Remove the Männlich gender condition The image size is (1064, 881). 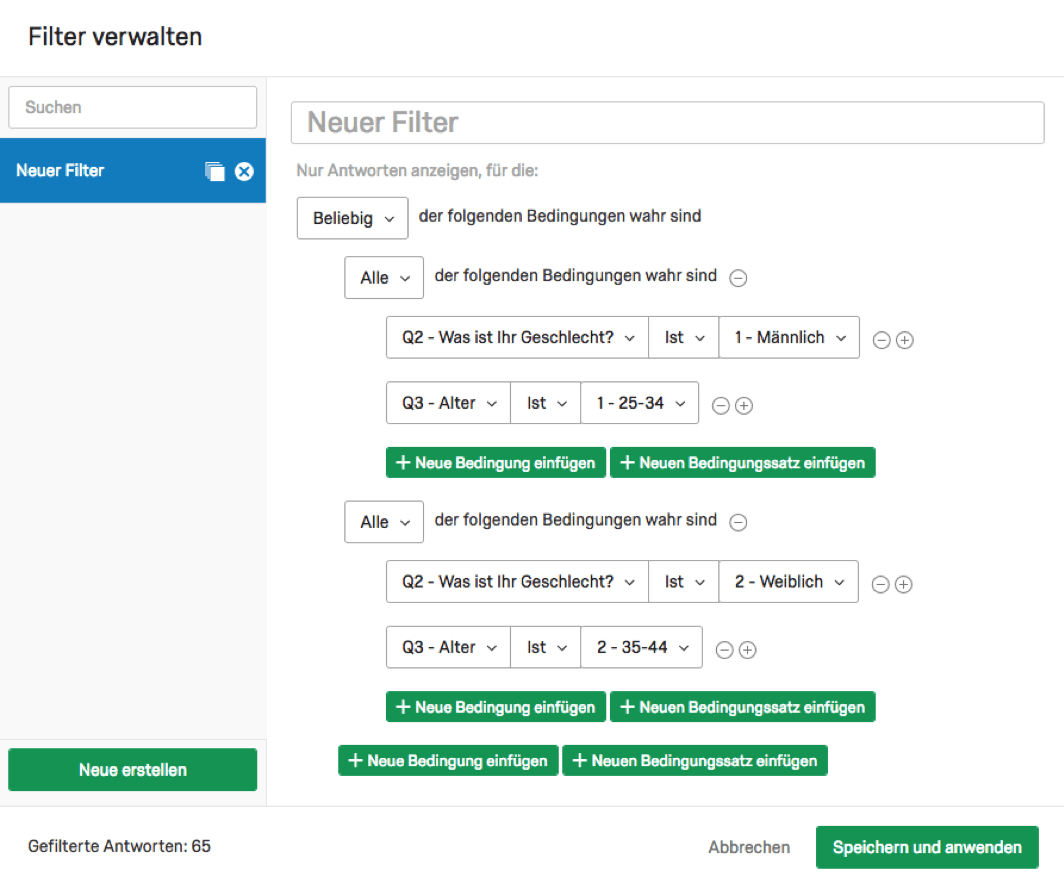pos(881,340)
